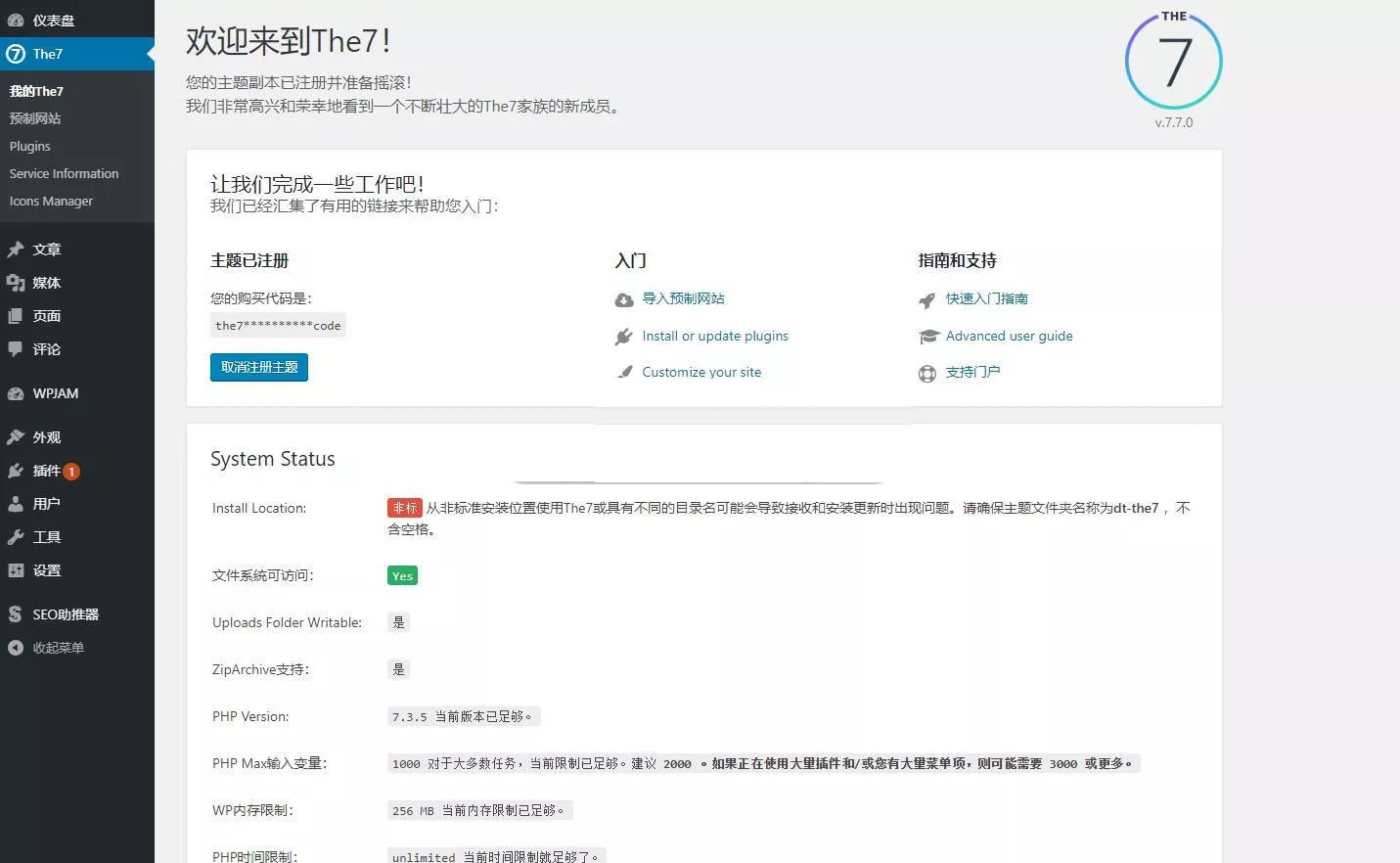Viewport: 1400px width, 863px height.
Task: Click the red 非标 status badge
Action: [404, 508]
